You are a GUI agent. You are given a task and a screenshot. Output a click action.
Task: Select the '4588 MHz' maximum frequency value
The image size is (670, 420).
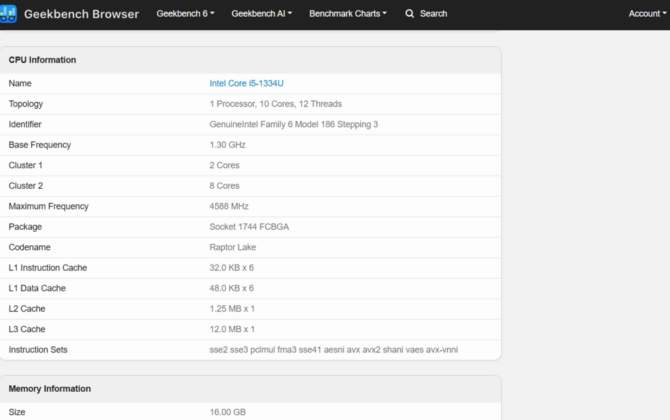click(x=229, y=206)
